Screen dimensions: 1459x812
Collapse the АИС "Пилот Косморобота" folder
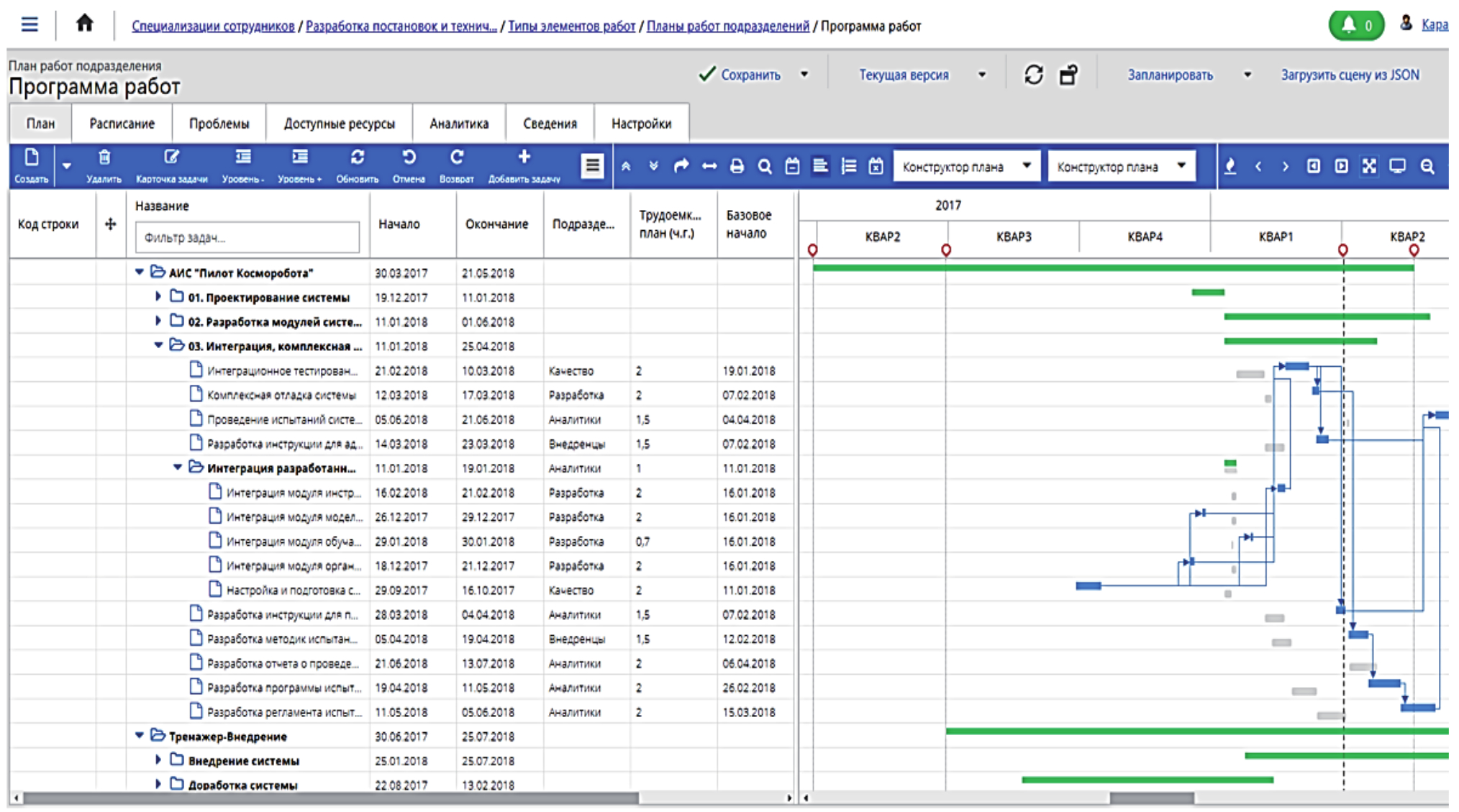coord(140,273)
